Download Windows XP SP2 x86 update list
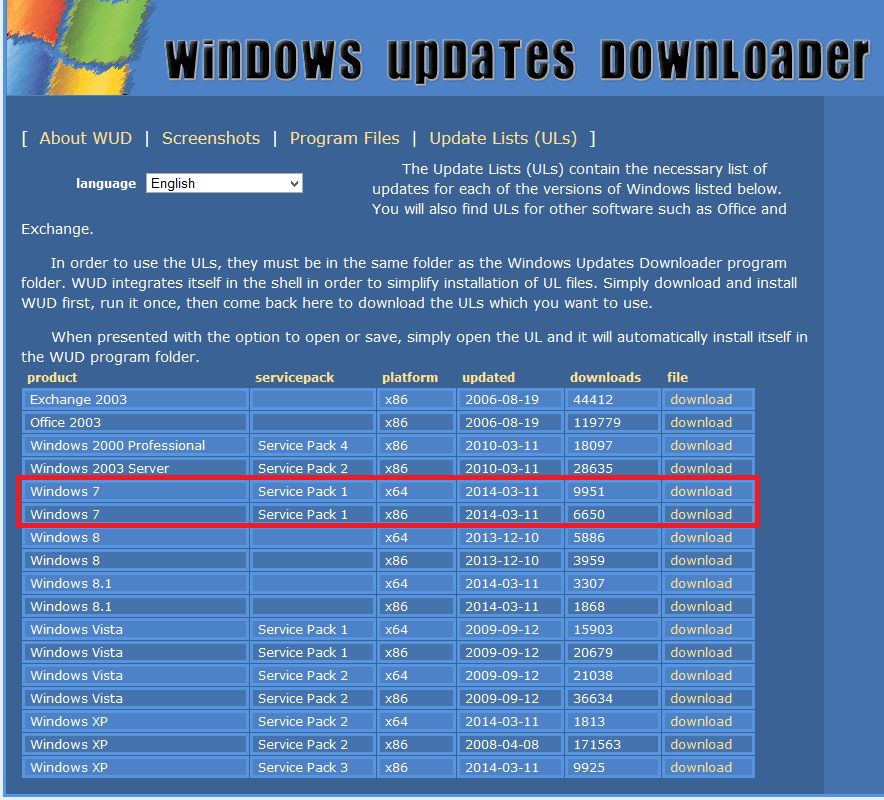Viewport: 884px width, 800px height. 701,744
